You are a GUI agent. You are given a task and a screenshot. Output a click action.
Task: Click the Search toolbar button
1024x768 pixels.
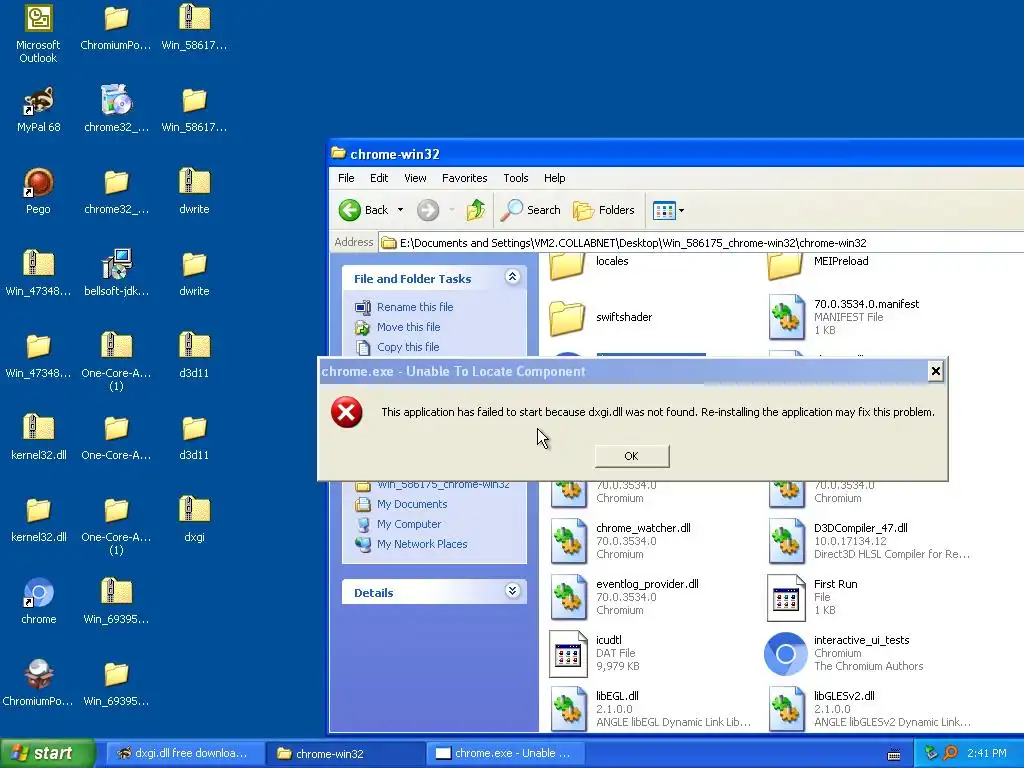(x=530, y=210)
